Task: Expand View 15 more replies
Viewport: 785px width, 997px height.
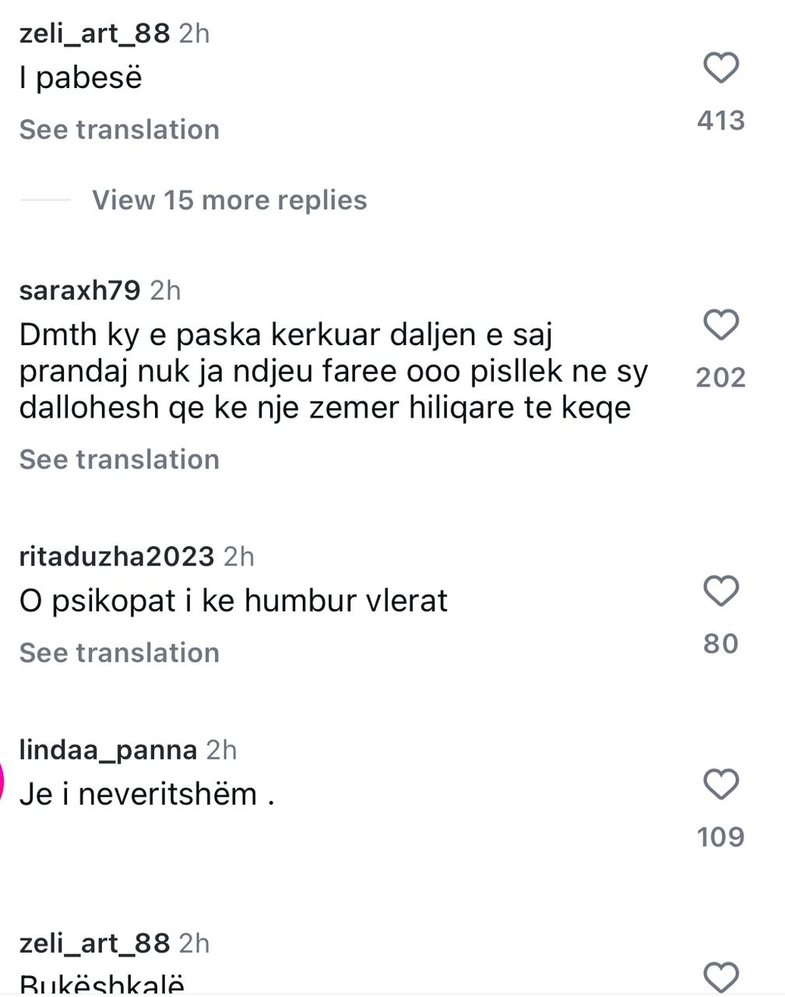Action: 229,200
